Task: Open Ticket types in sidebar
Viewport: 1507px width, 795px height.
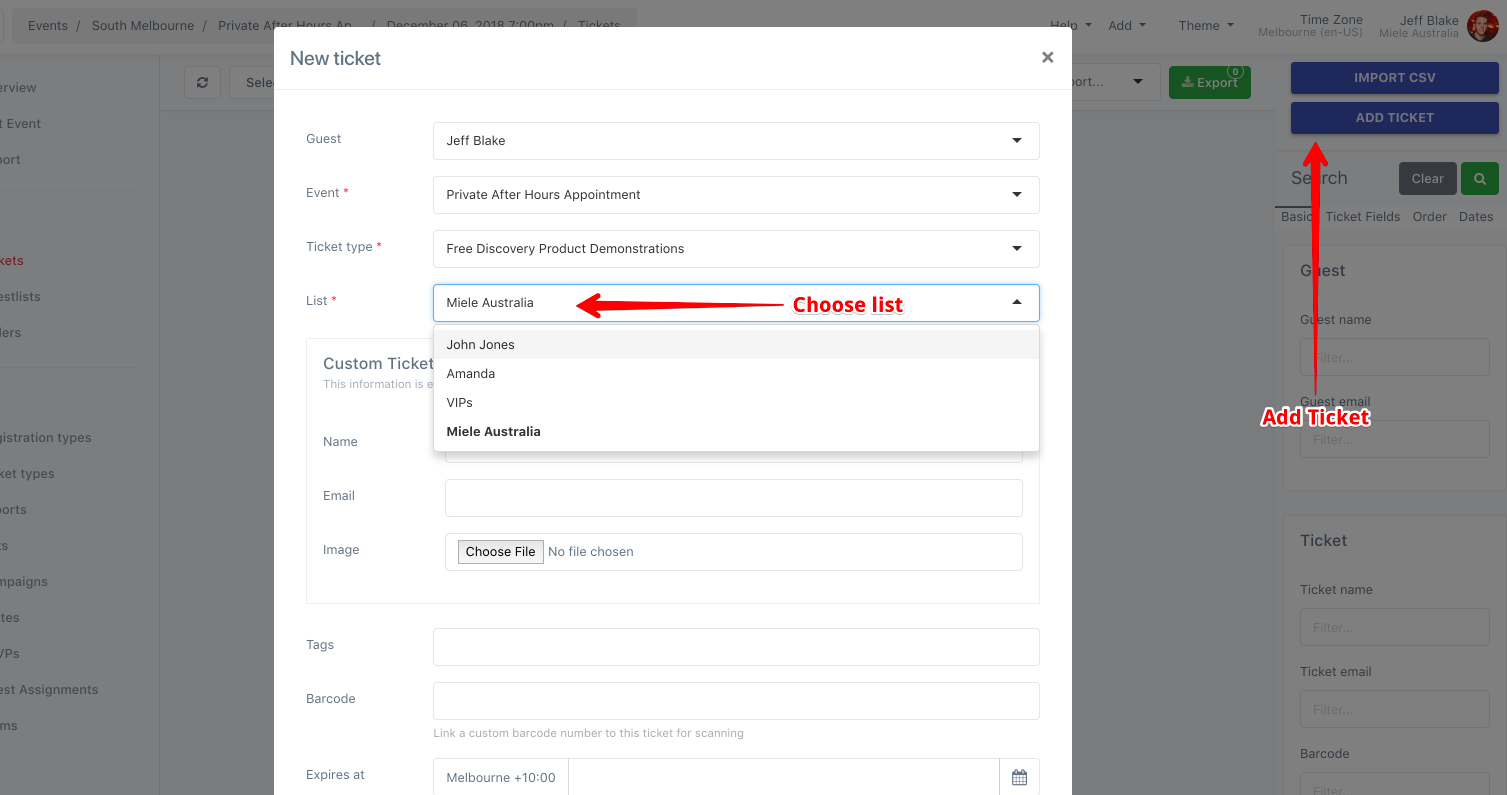Action: [x=28, y=473]
